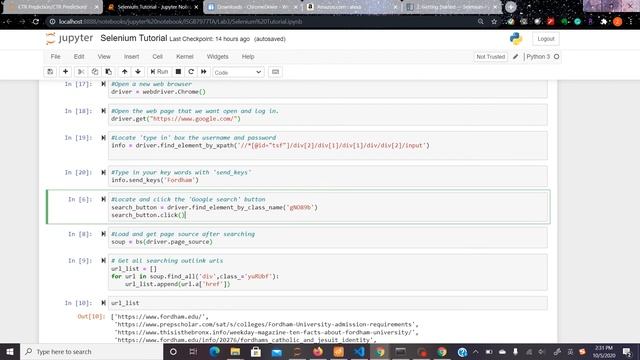Move selected cell down with the arrow
The height and width of the screenshot is (360, 640).
[x=138, y=72]
